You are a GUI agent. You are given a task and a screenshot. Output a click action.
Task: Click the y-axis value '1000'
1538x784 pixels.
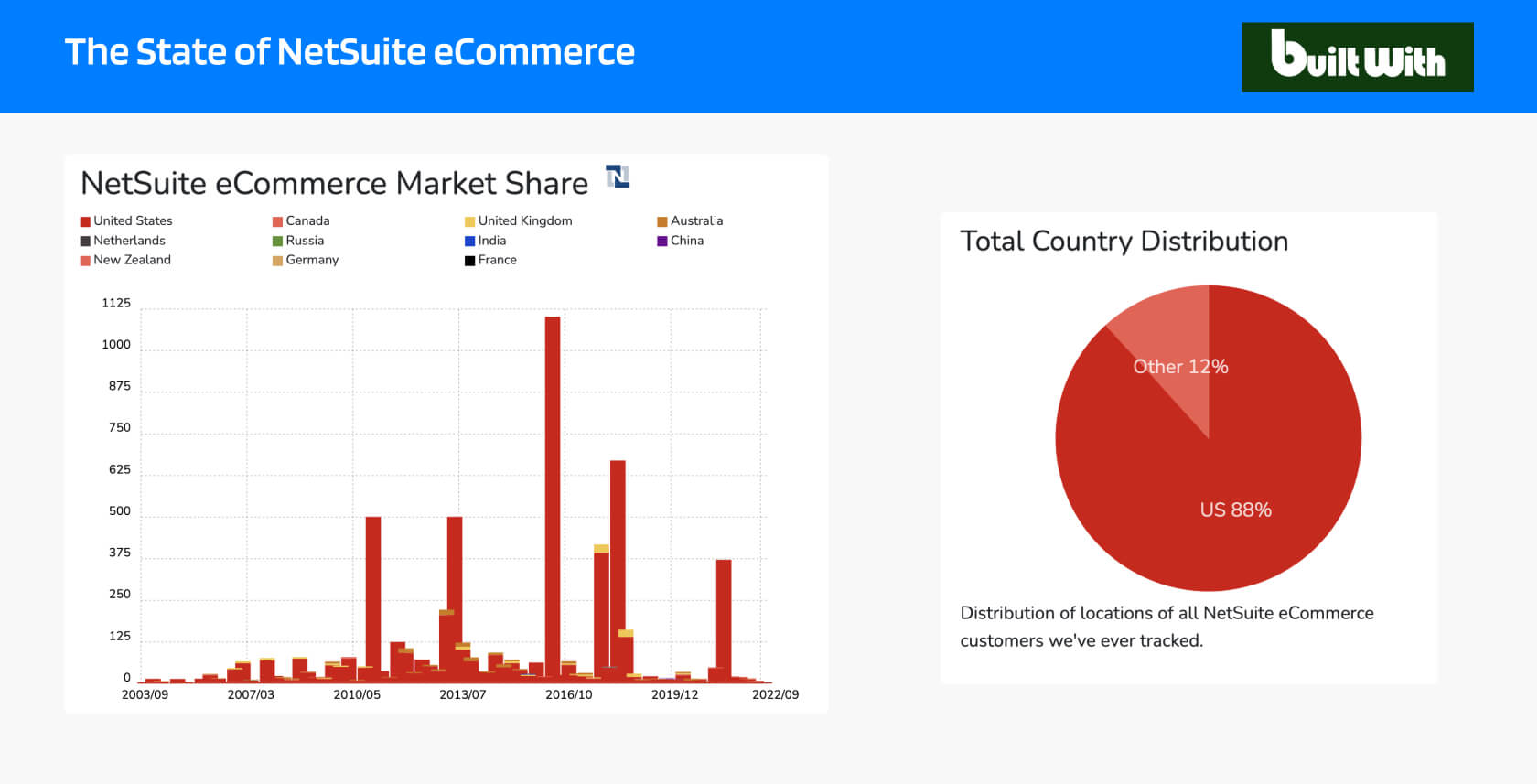[x=116, y=345]
